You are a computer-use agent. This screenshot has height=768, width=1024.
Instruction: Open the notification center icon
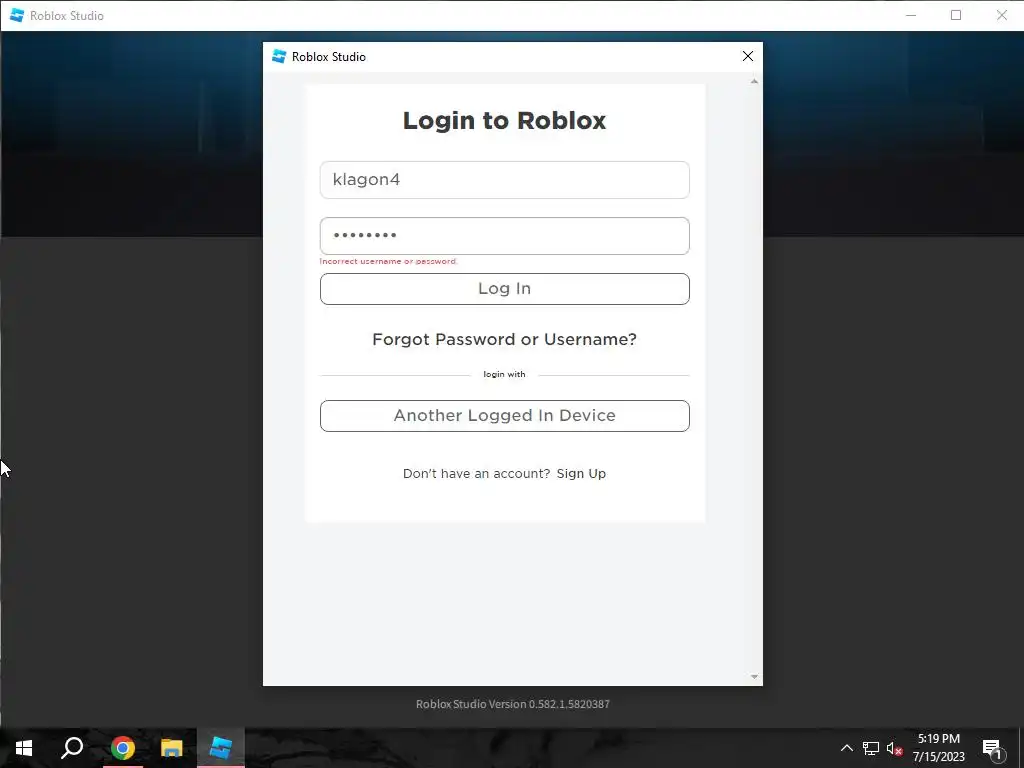tap(992, 748)
